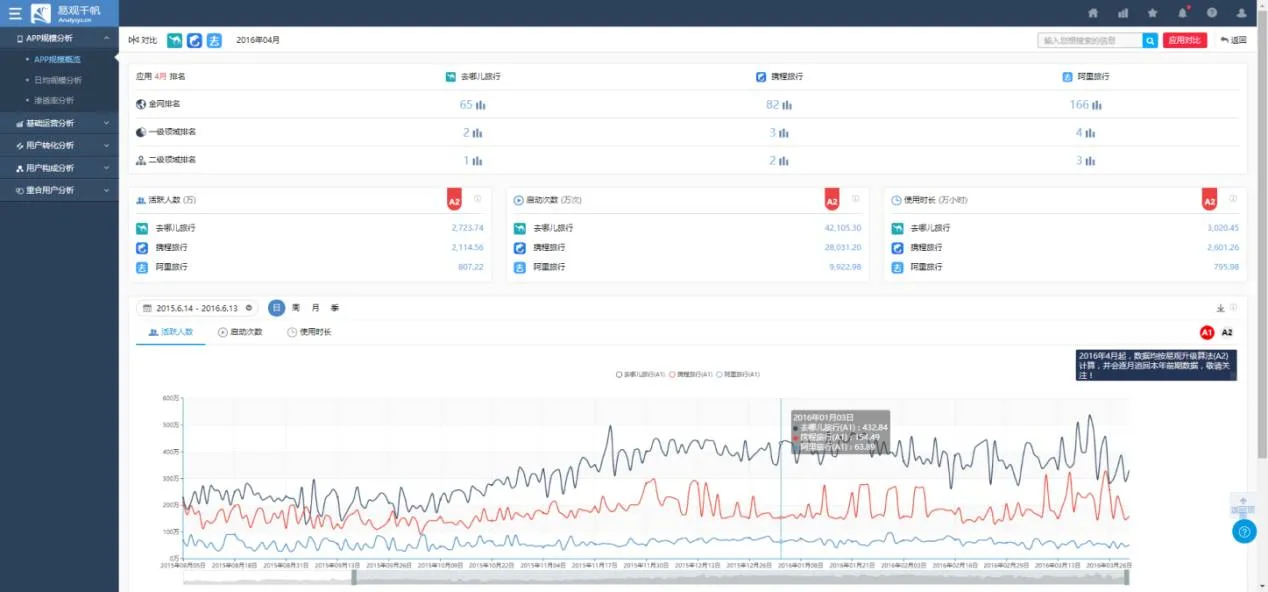
Task: Open the 2015.6.14 - 2016.6.13 date range picker
Action: (198, 308)
